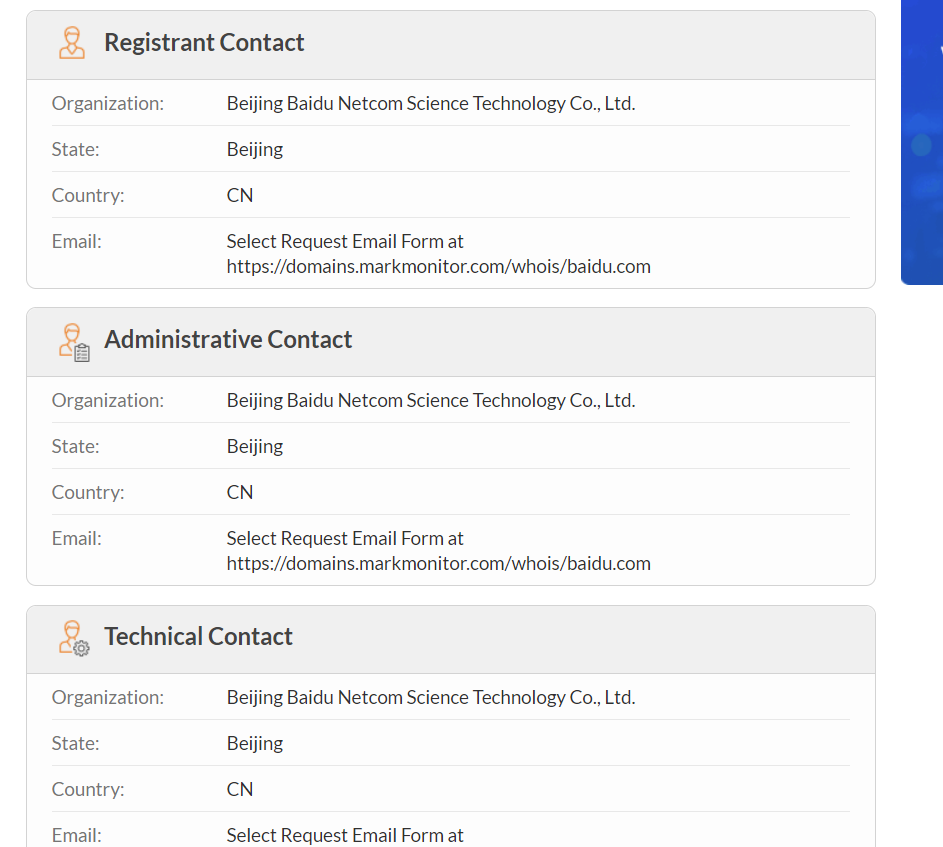Click the Technical Contact gear-person icon
Image resolution: width=943 pixels, height=847 pixels.
tap(74, 638)
